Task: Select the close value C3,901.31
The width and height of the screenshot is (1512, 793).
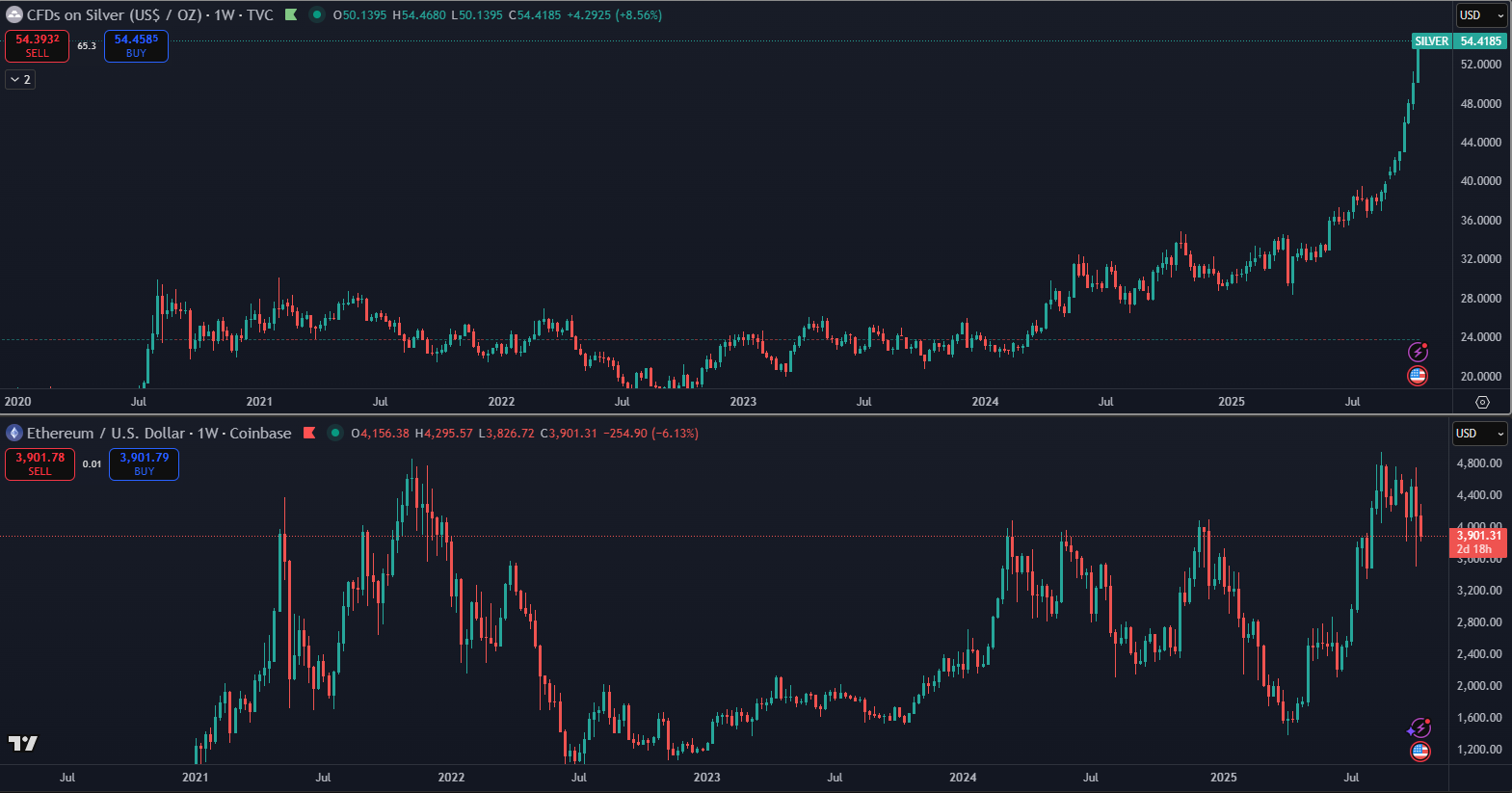Action: 569,434
